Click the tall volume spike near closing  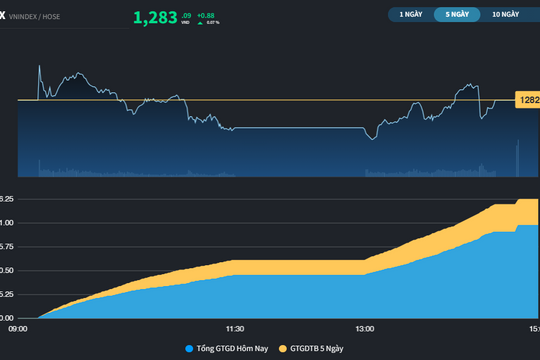coord(517,158)
